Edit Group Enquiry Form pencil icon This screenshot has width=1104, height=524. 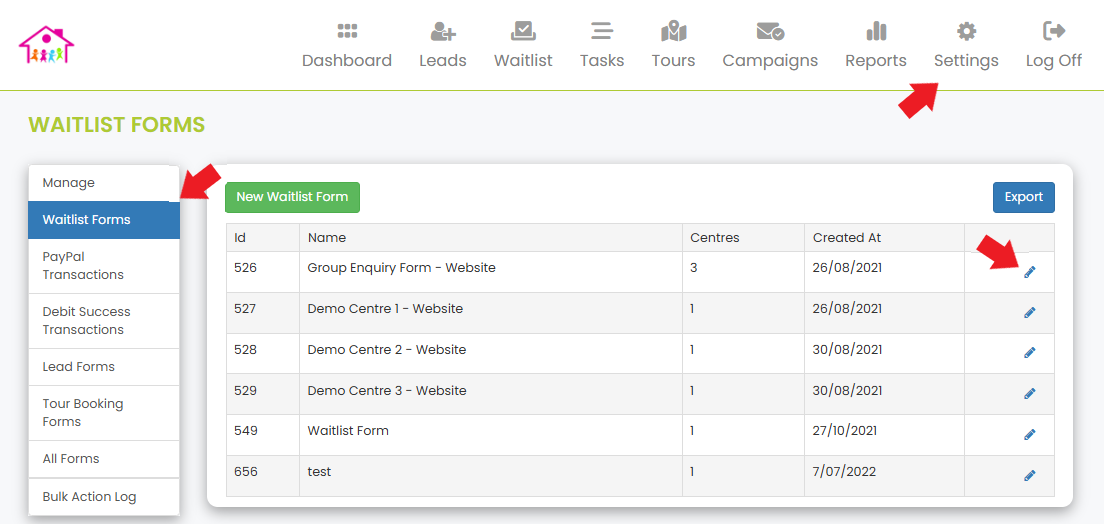(x=1029, y=272)
